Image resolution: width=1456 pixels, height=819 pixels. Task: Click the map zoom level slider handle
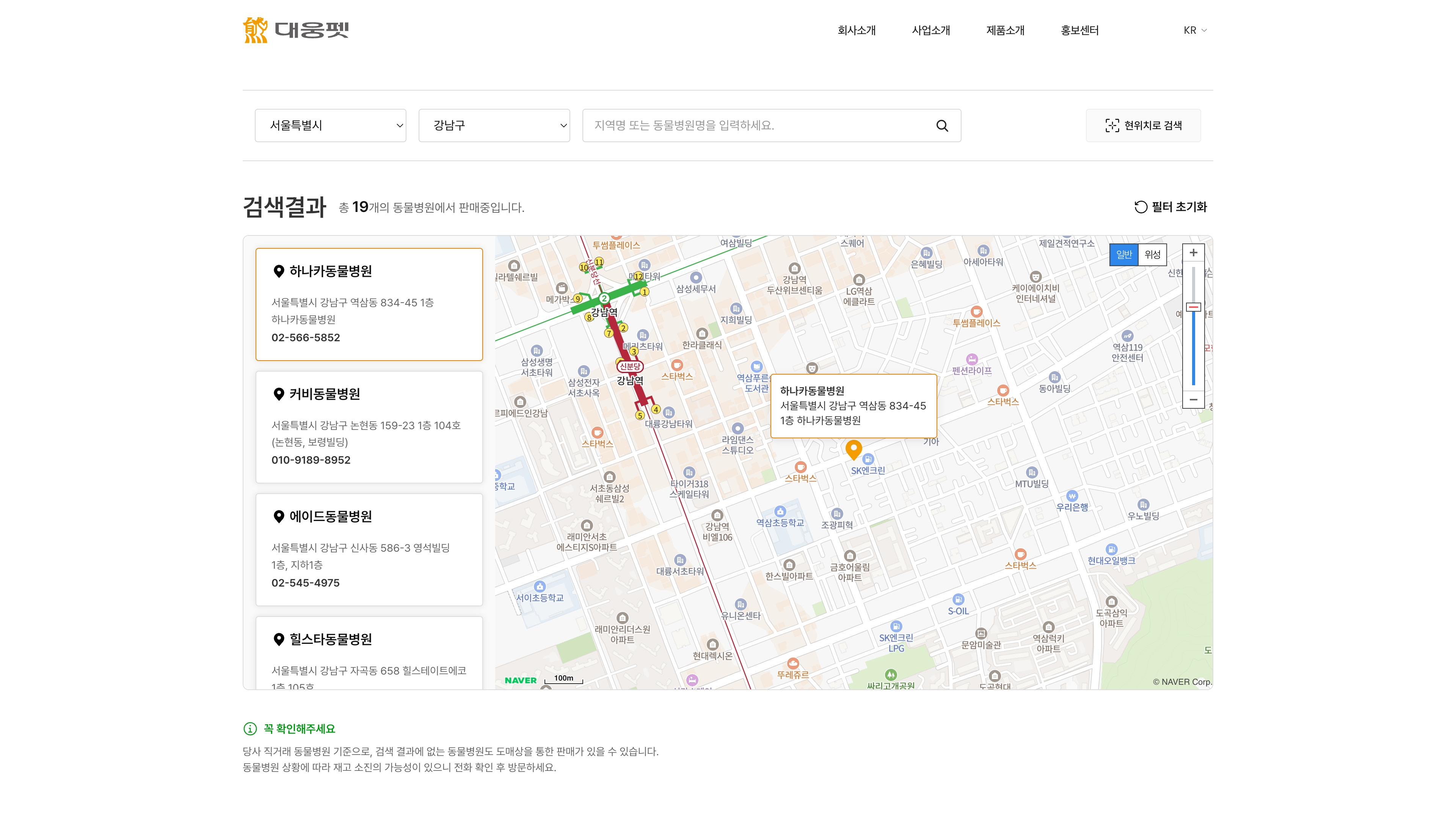(1192, 307)
